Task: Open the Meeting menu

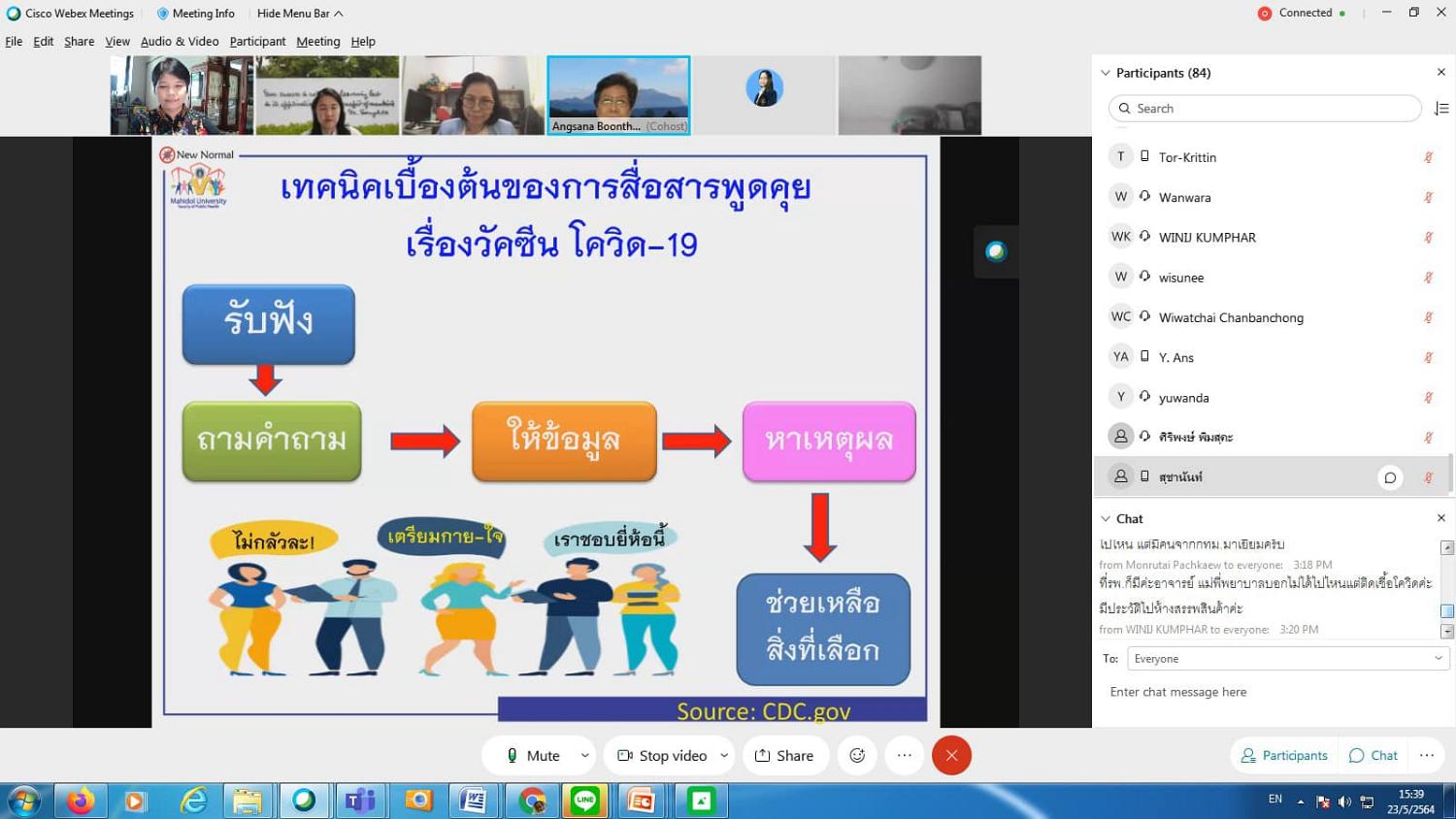Action: point(318,42)
